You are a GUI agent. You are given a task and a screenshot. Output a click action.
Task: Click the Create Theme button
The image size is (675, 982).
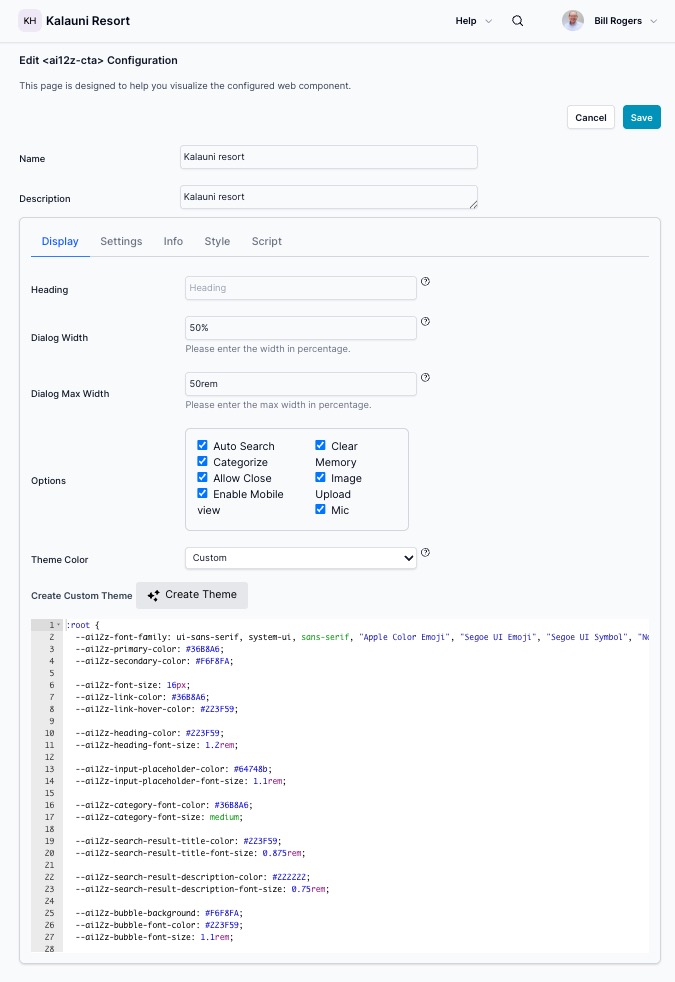pos(192,595)
